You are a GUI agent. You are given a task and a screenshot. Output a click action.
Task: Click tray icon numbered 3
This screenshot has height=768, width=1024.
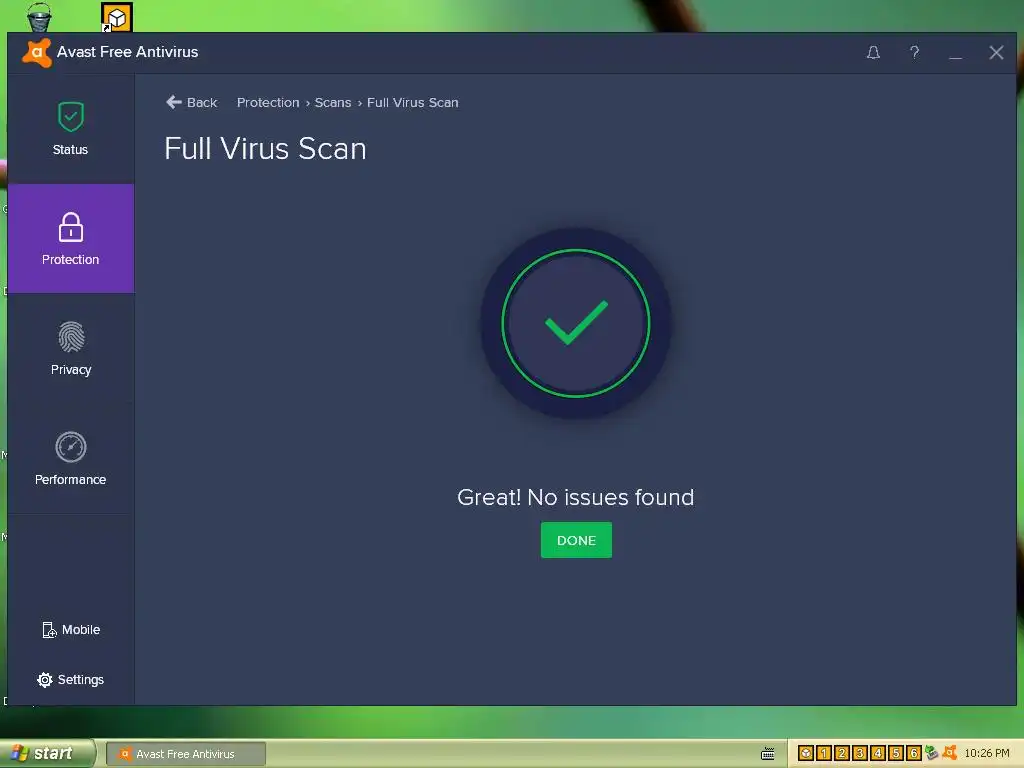click(x=860, y=753)
